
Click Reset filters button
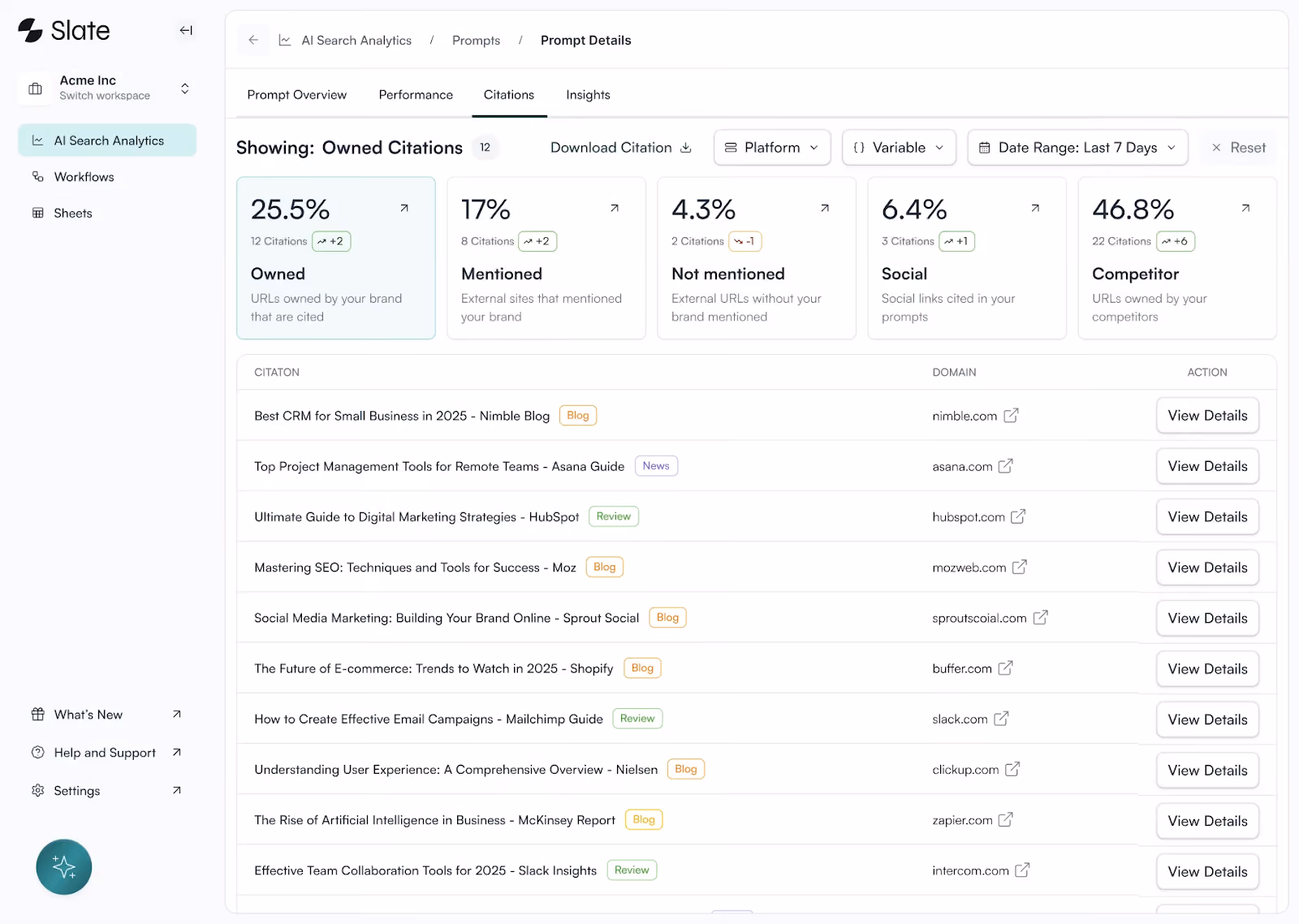1238,148
